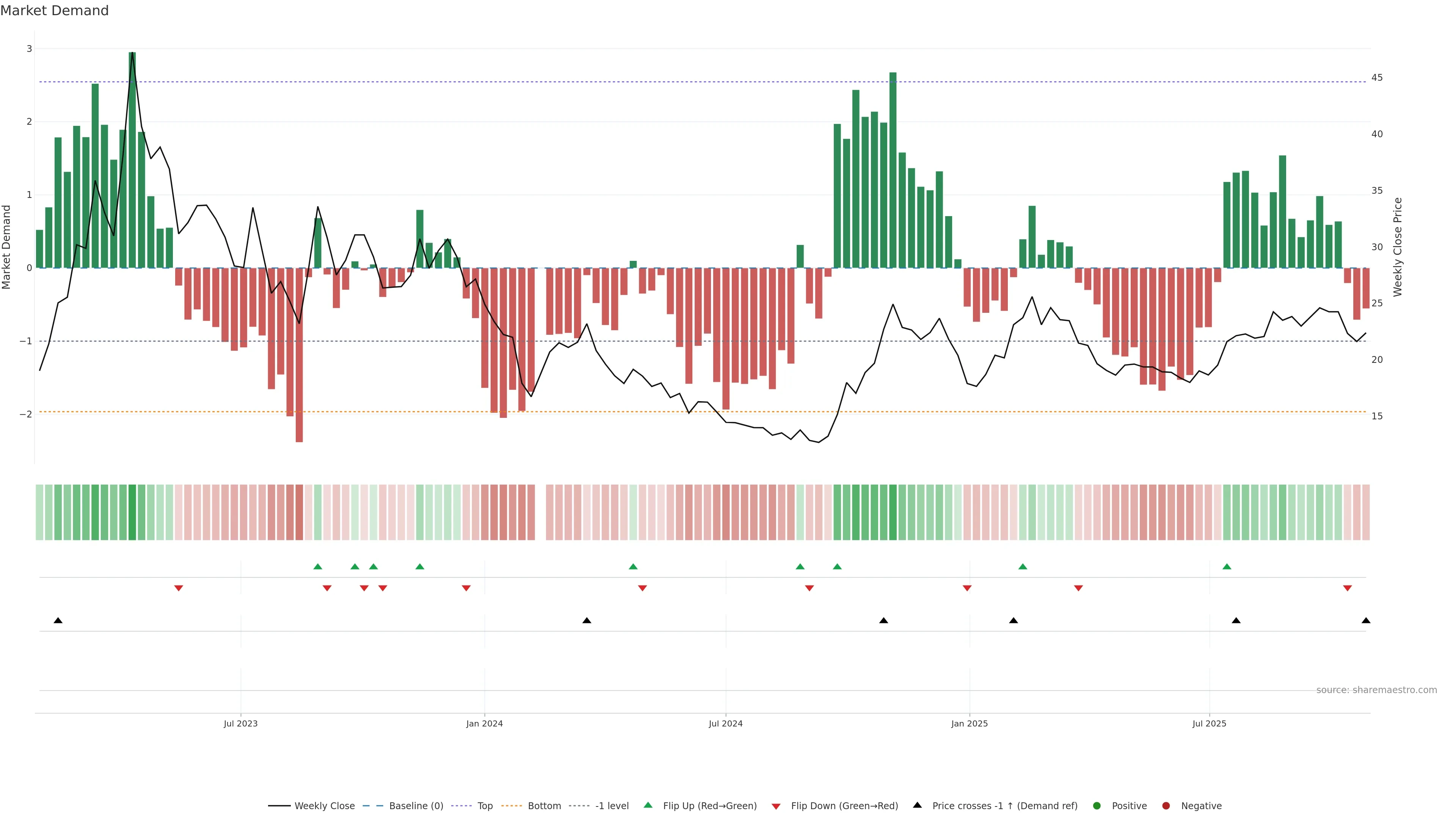The width and height of the screenshot is (1456, 819).
Task: Click the Weekly Close Price axis title
Action: pos(1398,247)
